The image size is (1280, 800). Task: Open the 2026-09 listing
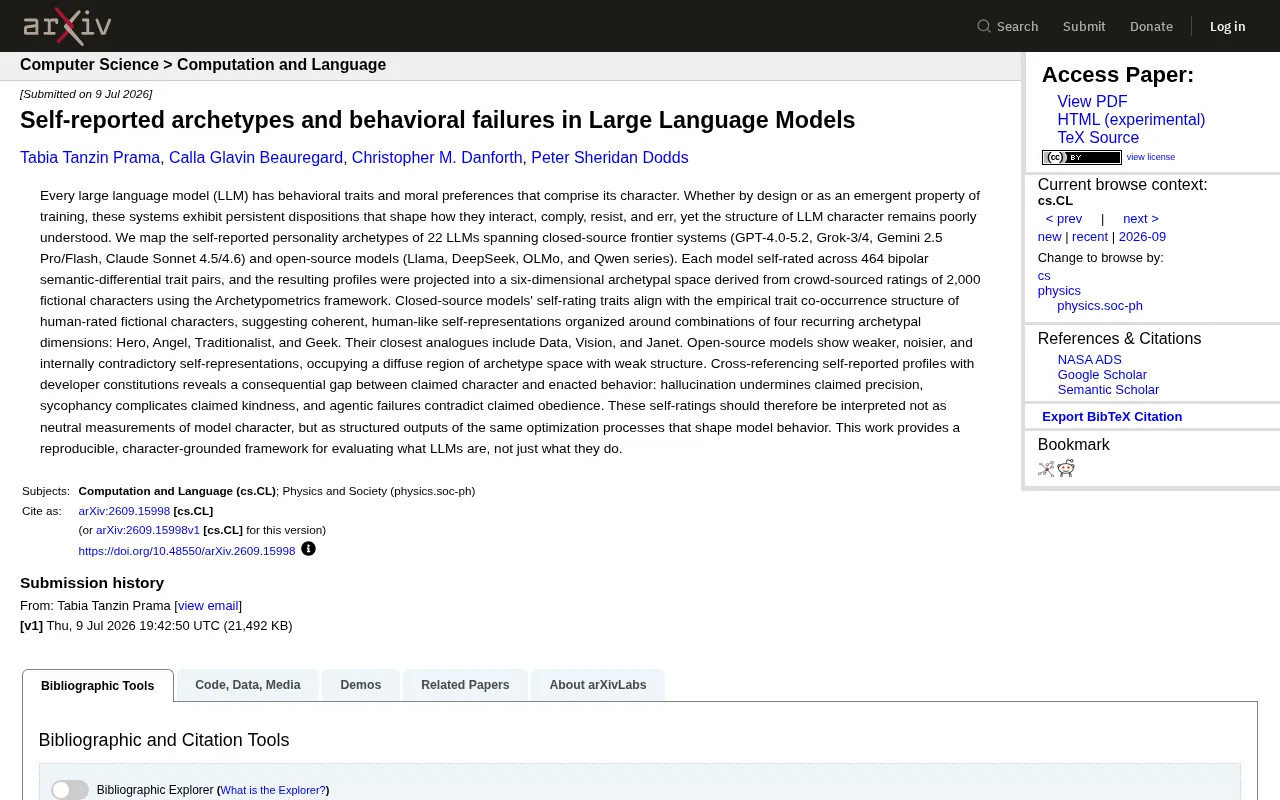coord(1142,237)
